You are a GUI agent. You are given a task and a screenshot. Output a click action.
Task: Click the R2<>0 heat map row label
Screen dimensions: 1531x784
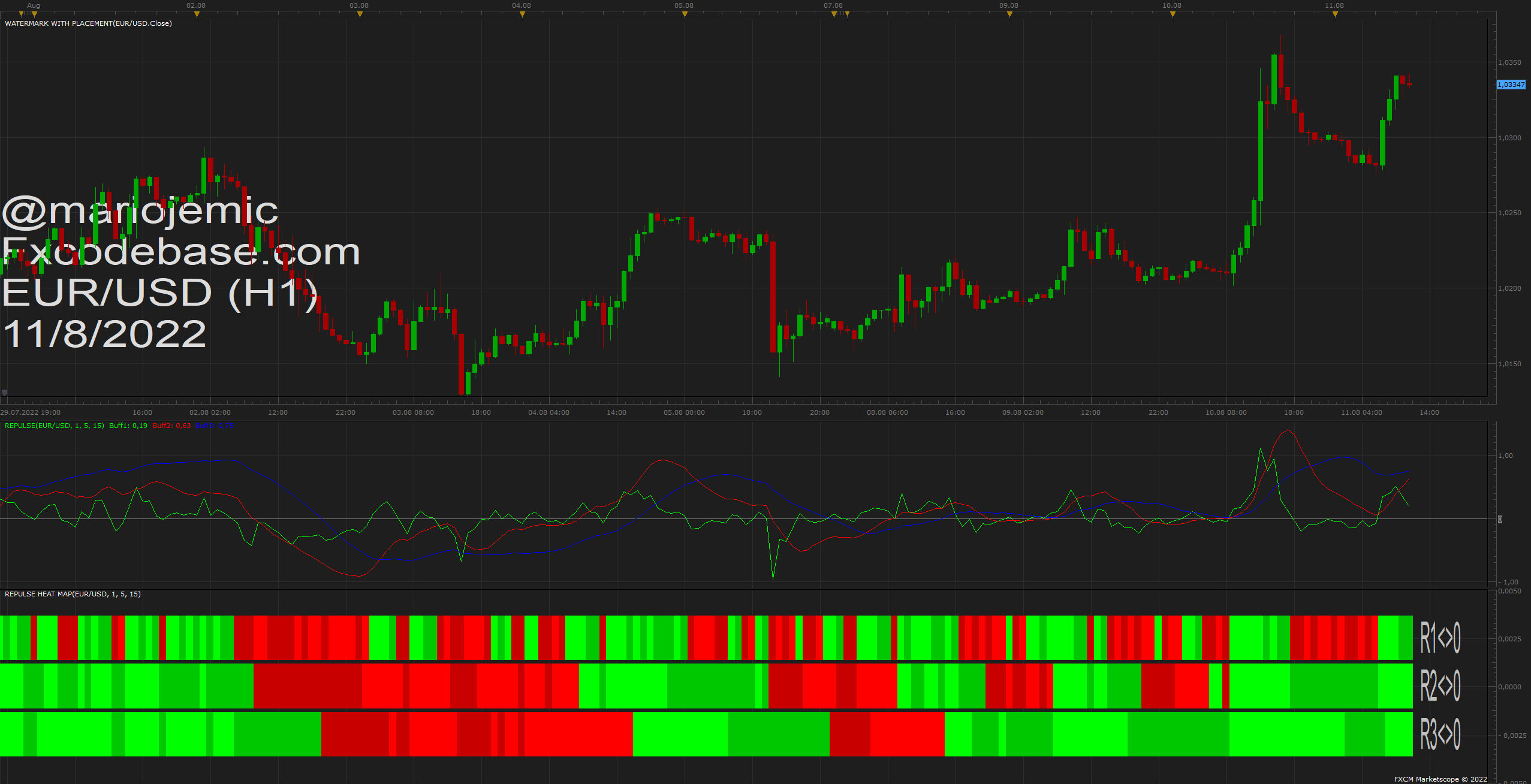click(x=1440, y=686)
